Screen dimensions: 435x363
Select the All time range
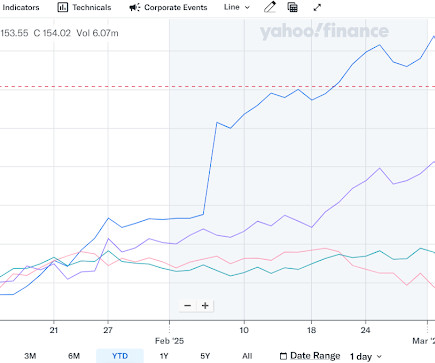[247, 356]
